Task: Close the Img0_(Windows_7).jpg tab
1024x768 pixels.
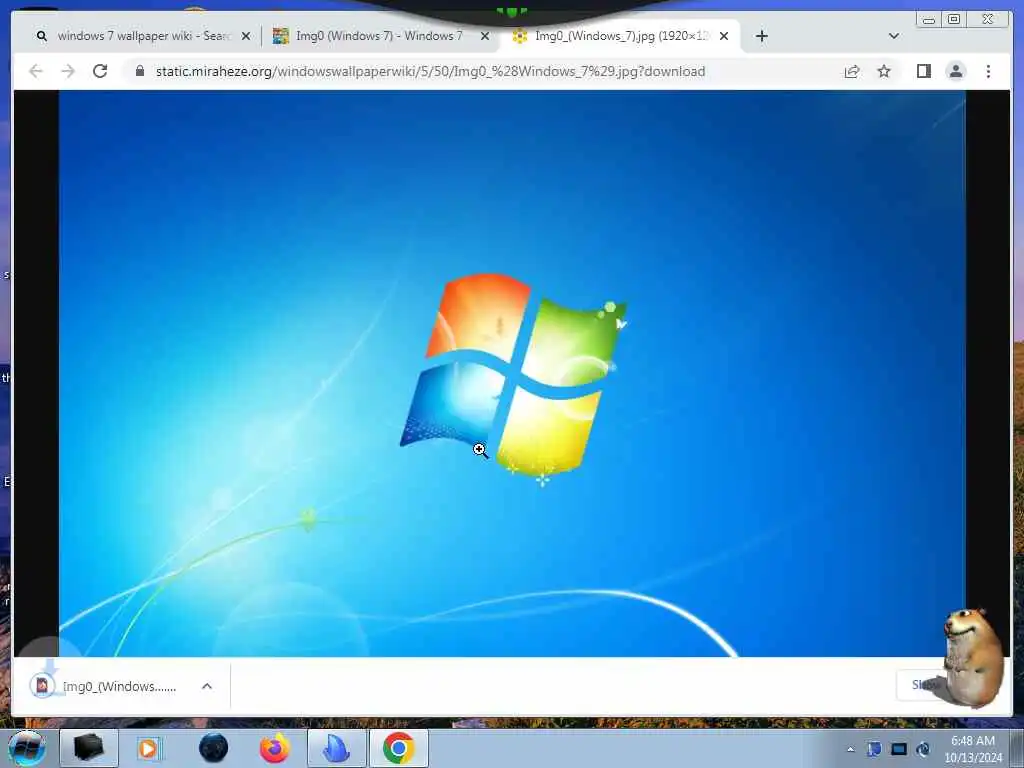Action: tap(724, 37)
